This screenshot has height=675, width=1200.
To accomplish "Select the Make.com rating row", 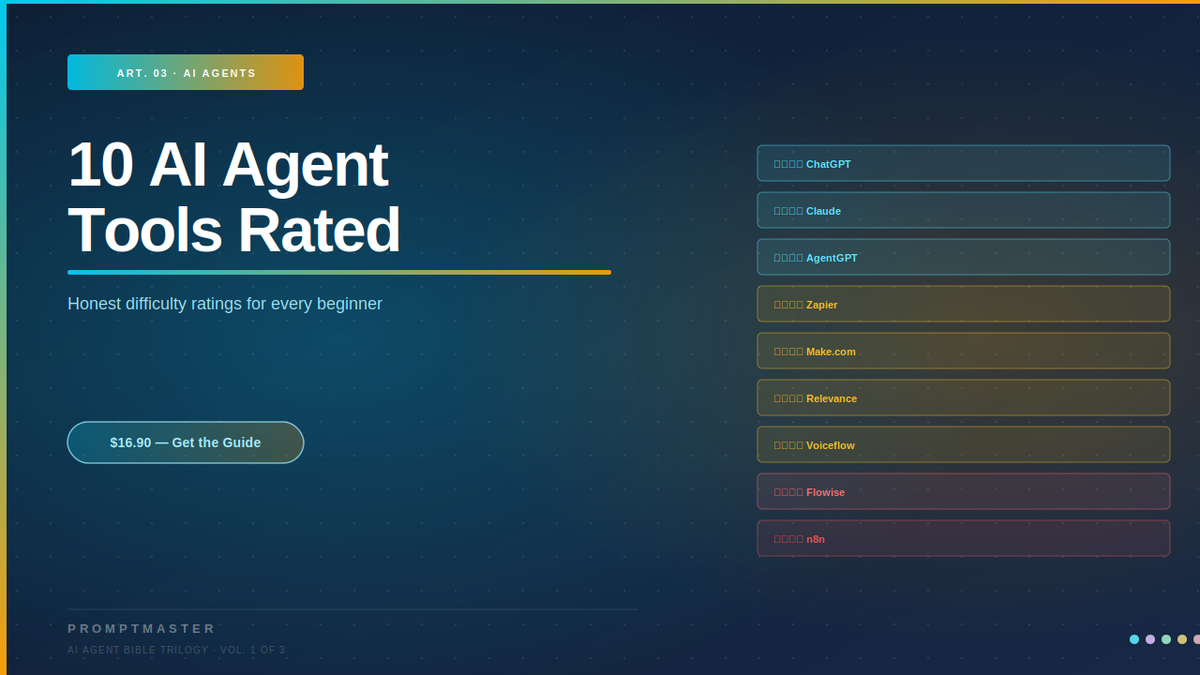I will (963, 351).
